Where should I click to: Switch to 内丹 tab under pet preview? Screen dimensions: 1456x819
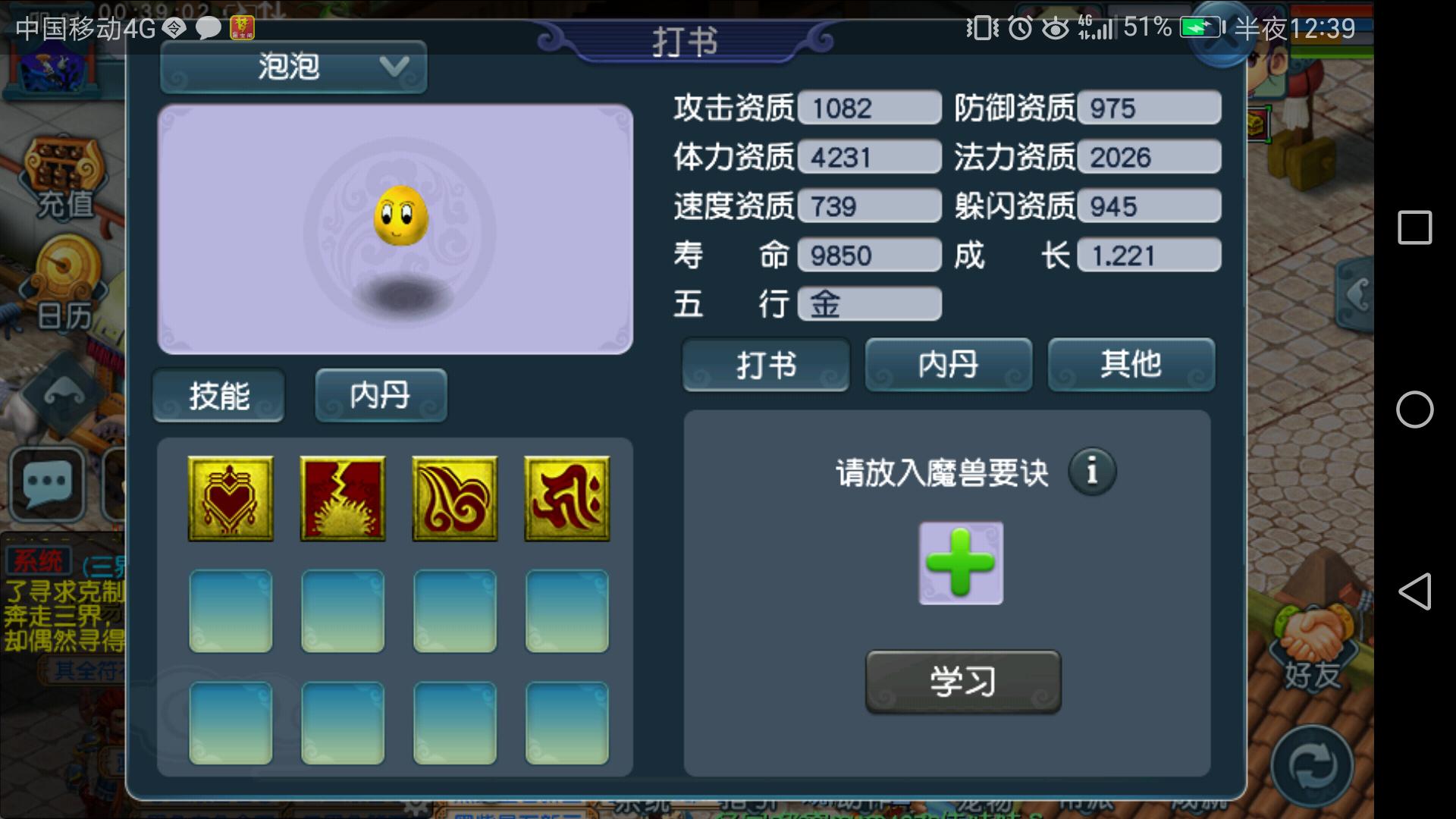pos(381,395)
